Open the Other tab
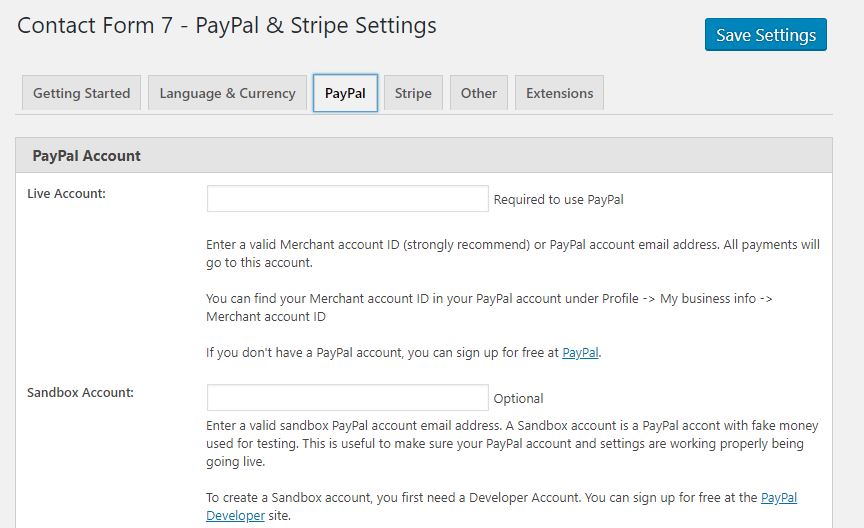 tap(479, 93)
